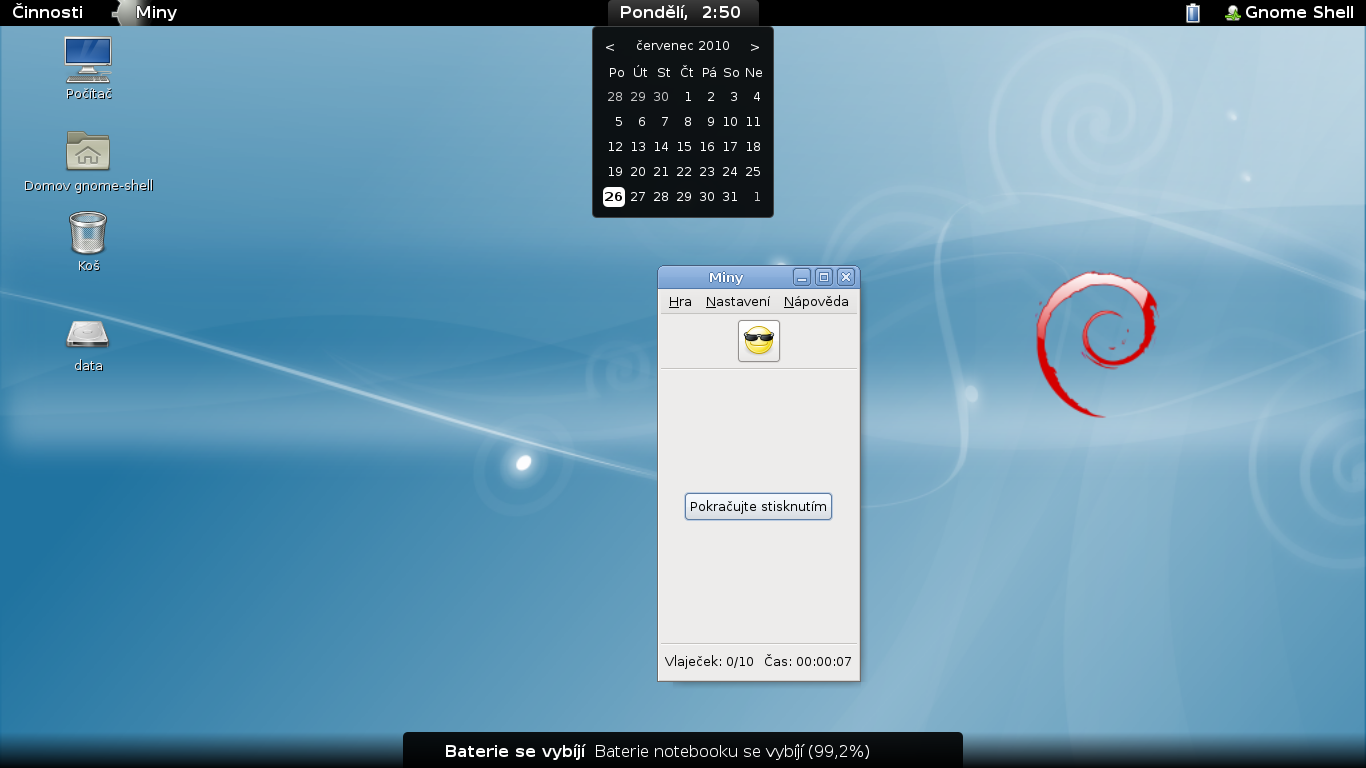Select the data drive icon
Screen dimensions: 1366x768
click(x=88, y=343)
